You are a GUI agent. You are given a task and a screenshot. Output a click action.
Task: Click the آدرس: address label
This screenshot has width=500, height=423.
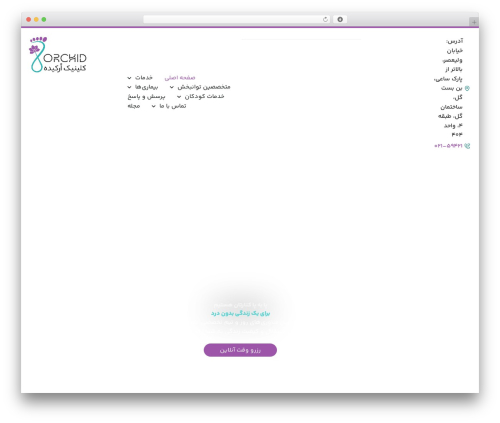tap(455, 41)
